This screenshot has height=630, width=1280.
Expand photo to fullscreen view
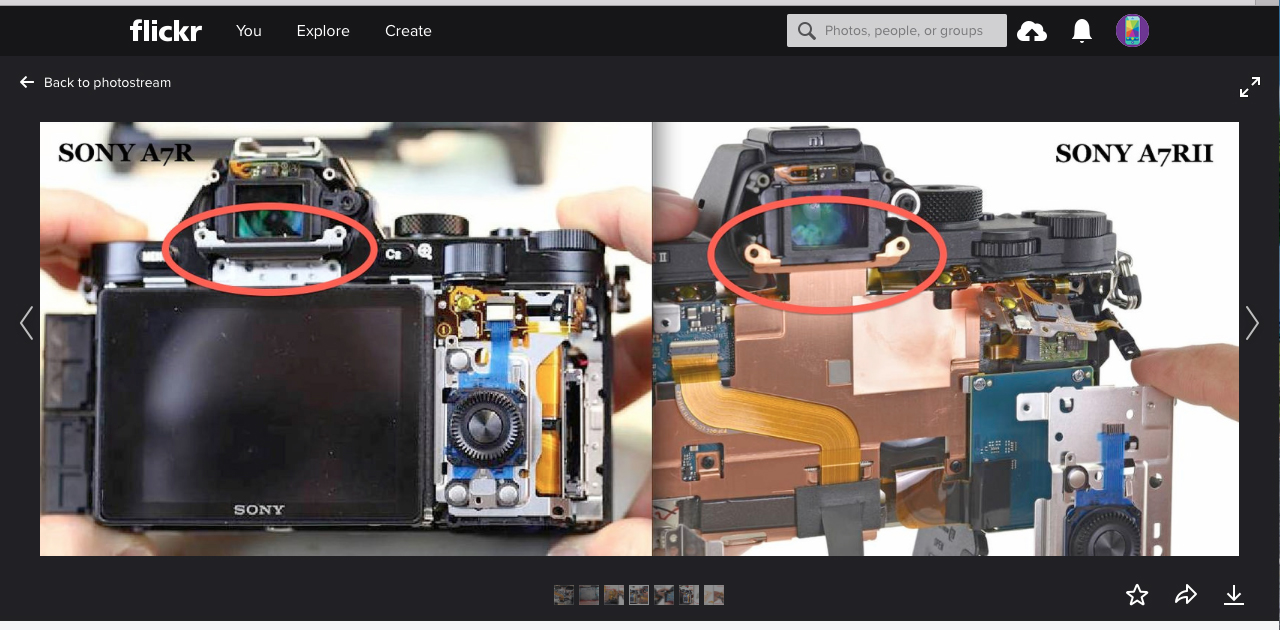[1250, 87]
